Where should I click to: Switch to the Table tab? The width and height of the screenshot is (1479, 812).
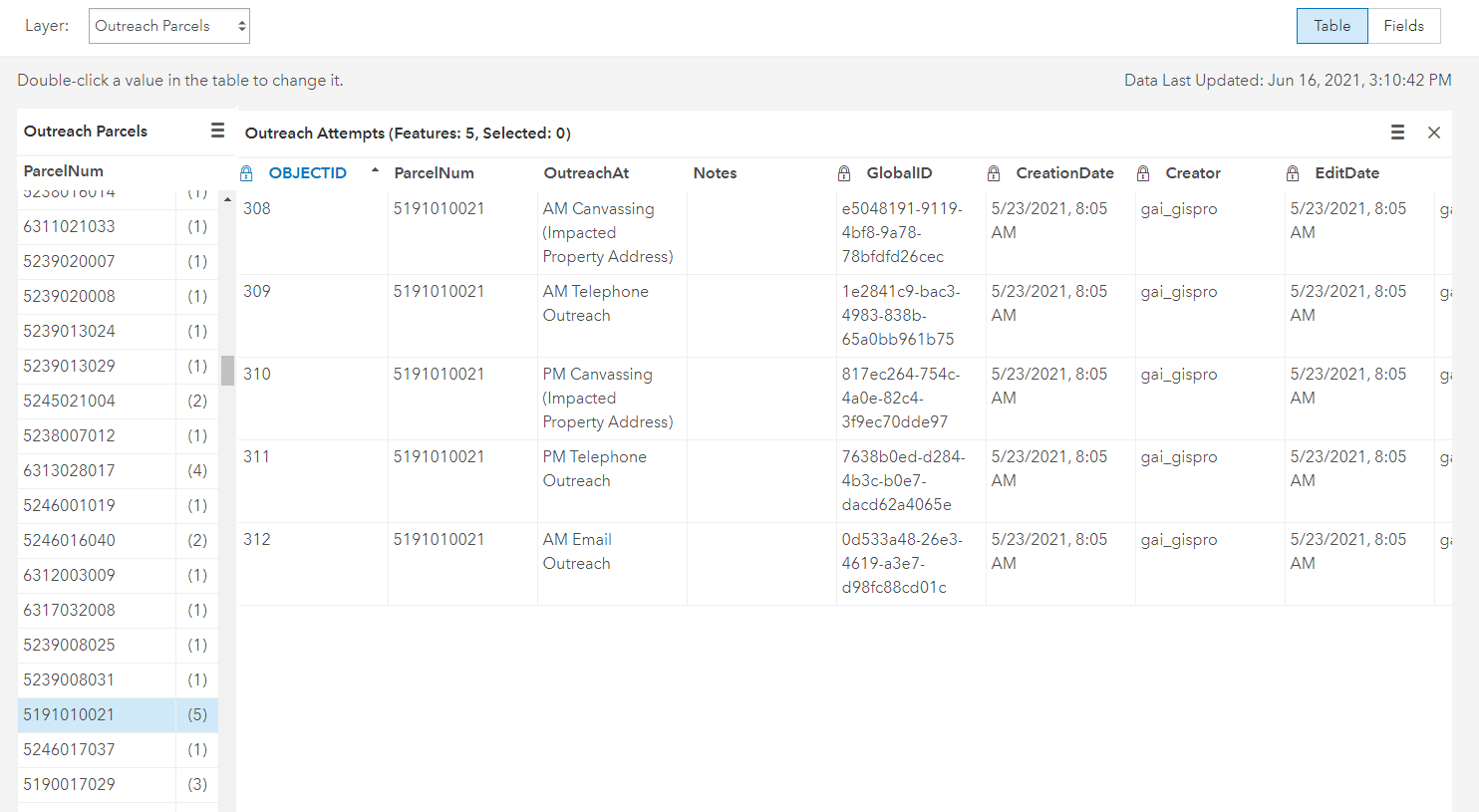point(1331,26)
